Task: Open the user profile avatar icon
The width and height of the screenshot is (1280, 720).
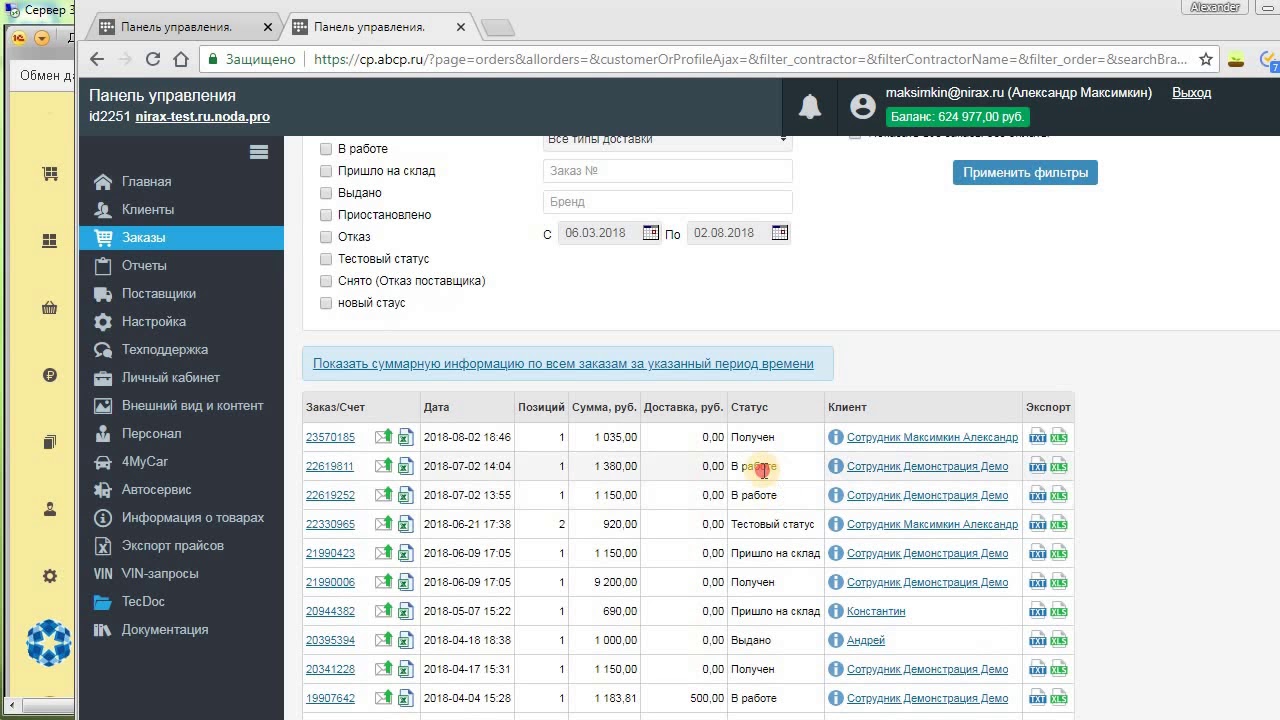Action: click(x=862, y=107)
